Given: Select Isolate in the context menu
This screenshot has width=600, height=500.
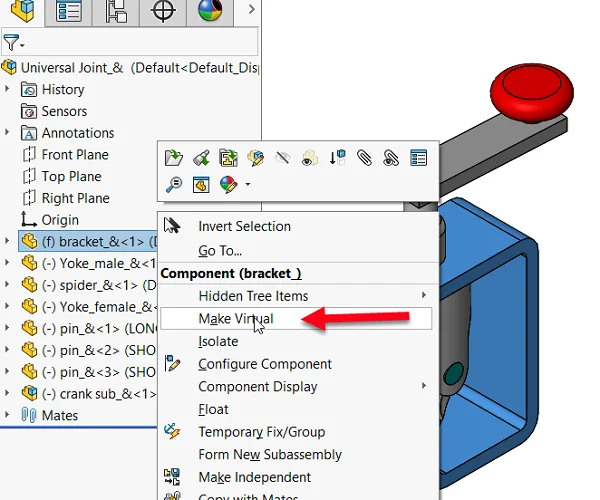Looking at the screenshot, I should pos(218,341).
